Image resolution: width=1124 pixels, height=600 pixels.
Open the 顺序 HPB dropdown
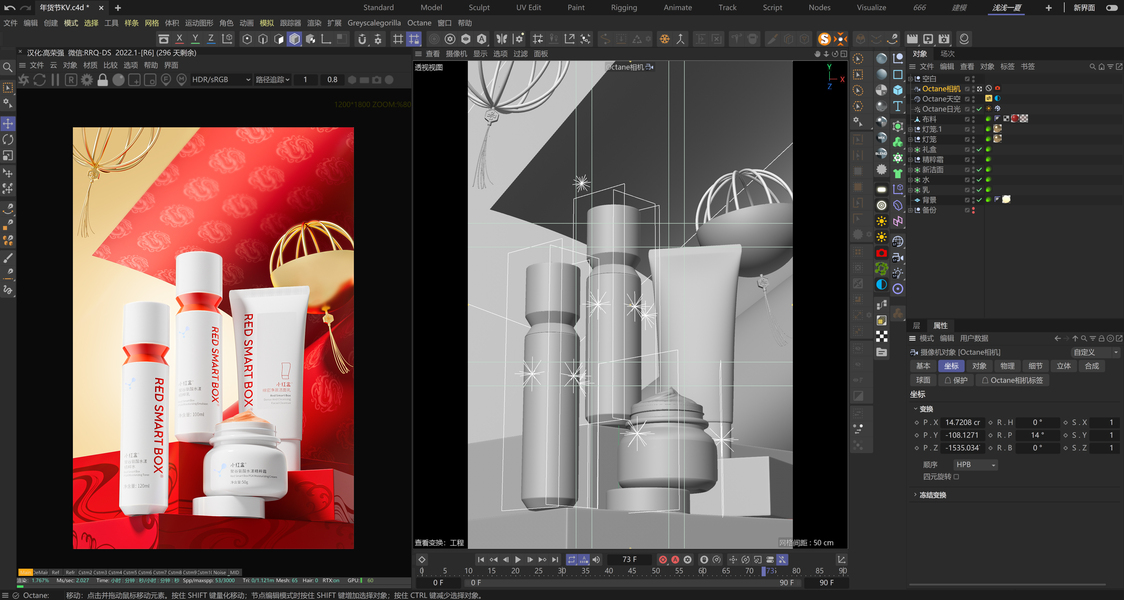976,465
